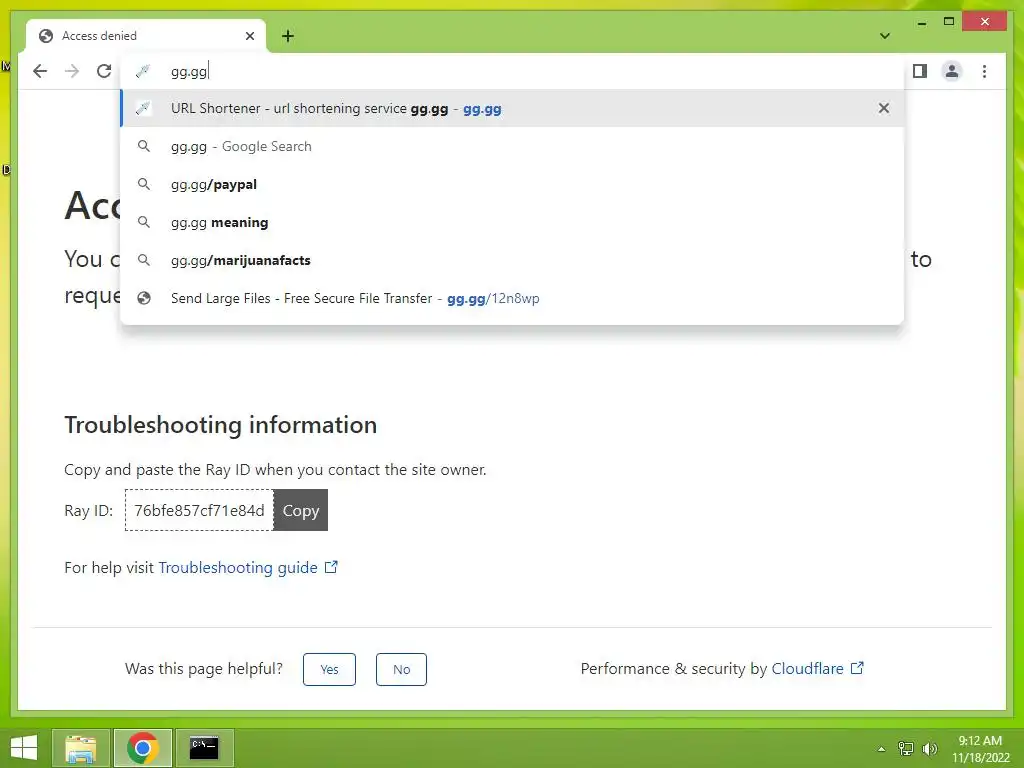The width and height of the screenshot is (1024, 768).
Task: Answer No to page helpful
Action: click(401, 669)
